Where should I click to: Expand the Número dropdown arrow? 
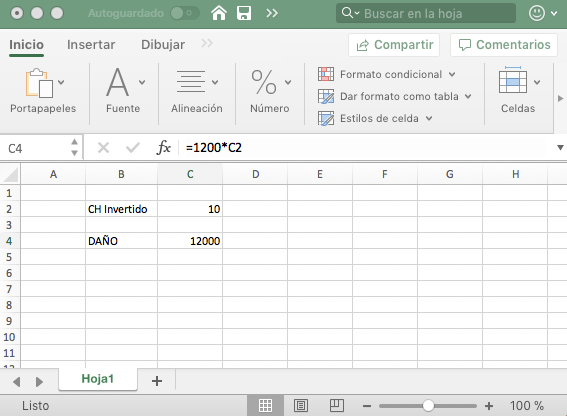point(288,82)
